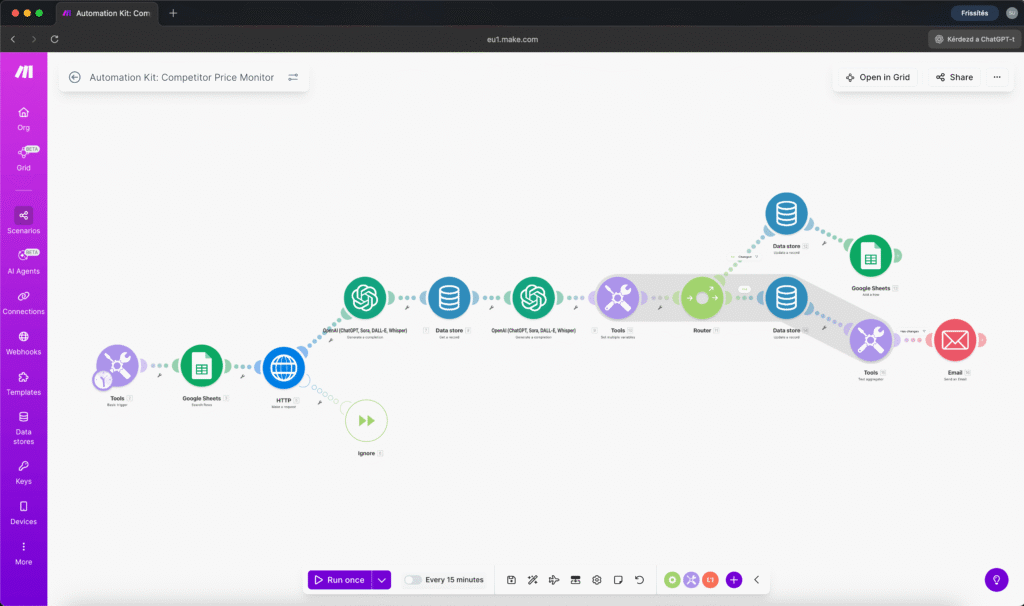Open the three-dot More menu near Share
Screen dimensions: 1024x606
point(997,76)
